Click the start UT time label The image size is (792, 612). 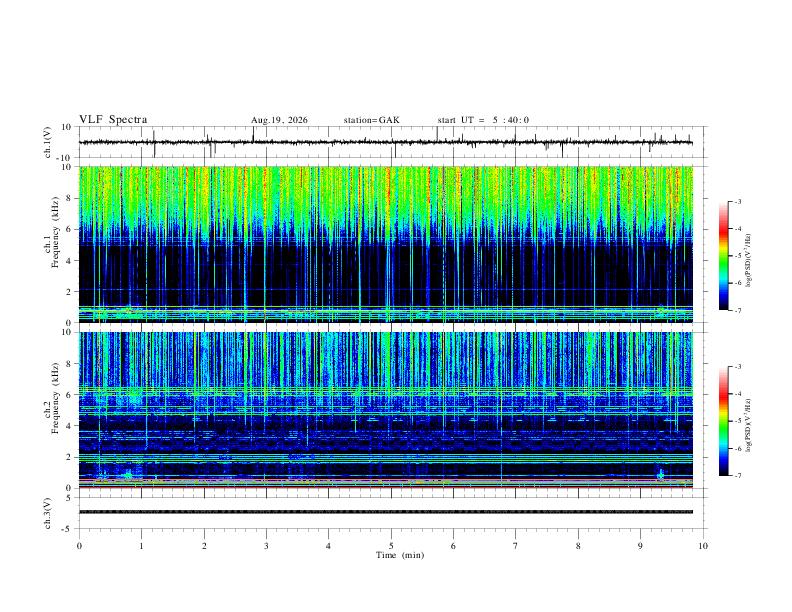point(483,120)
